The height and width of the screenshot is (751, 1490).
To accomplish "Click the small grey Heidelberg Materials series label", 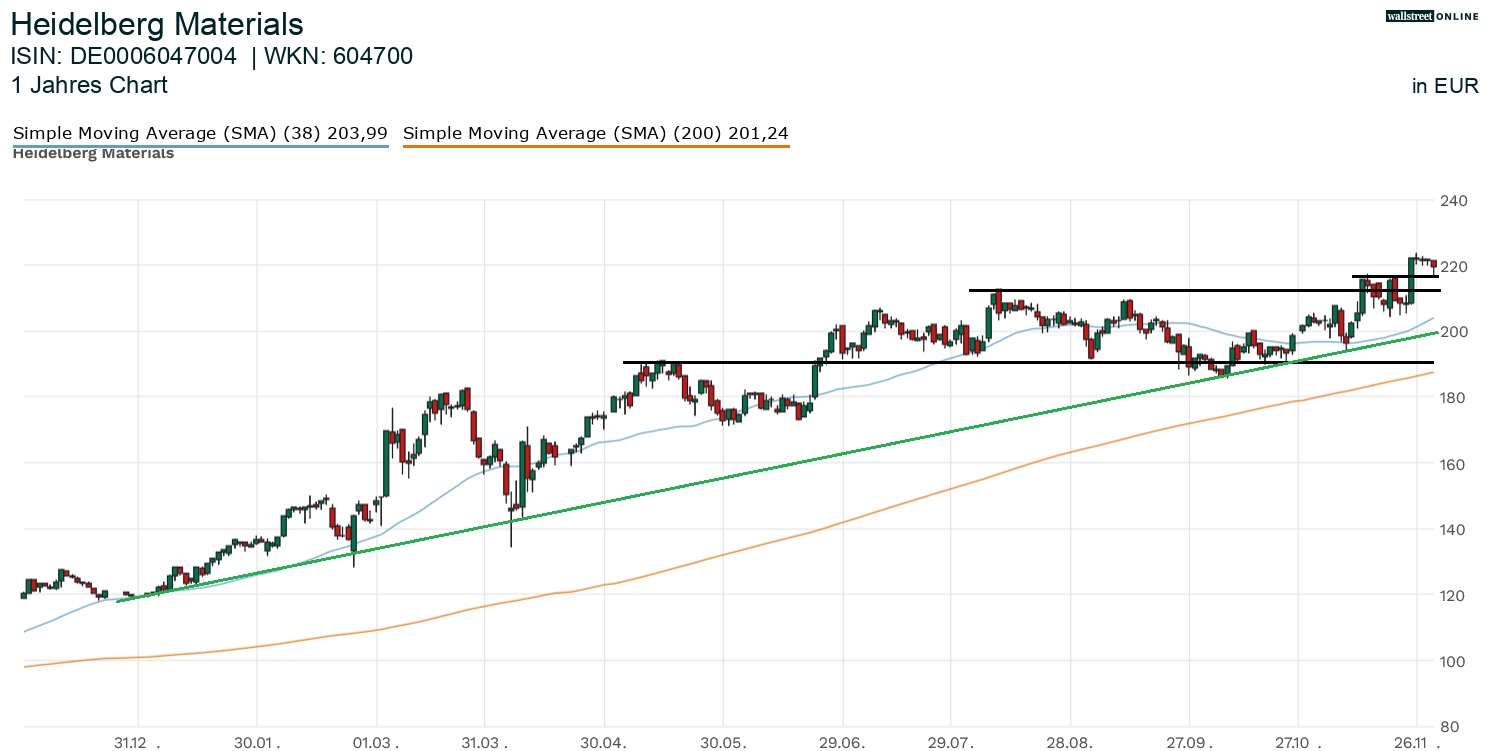I will click(93, 154).
